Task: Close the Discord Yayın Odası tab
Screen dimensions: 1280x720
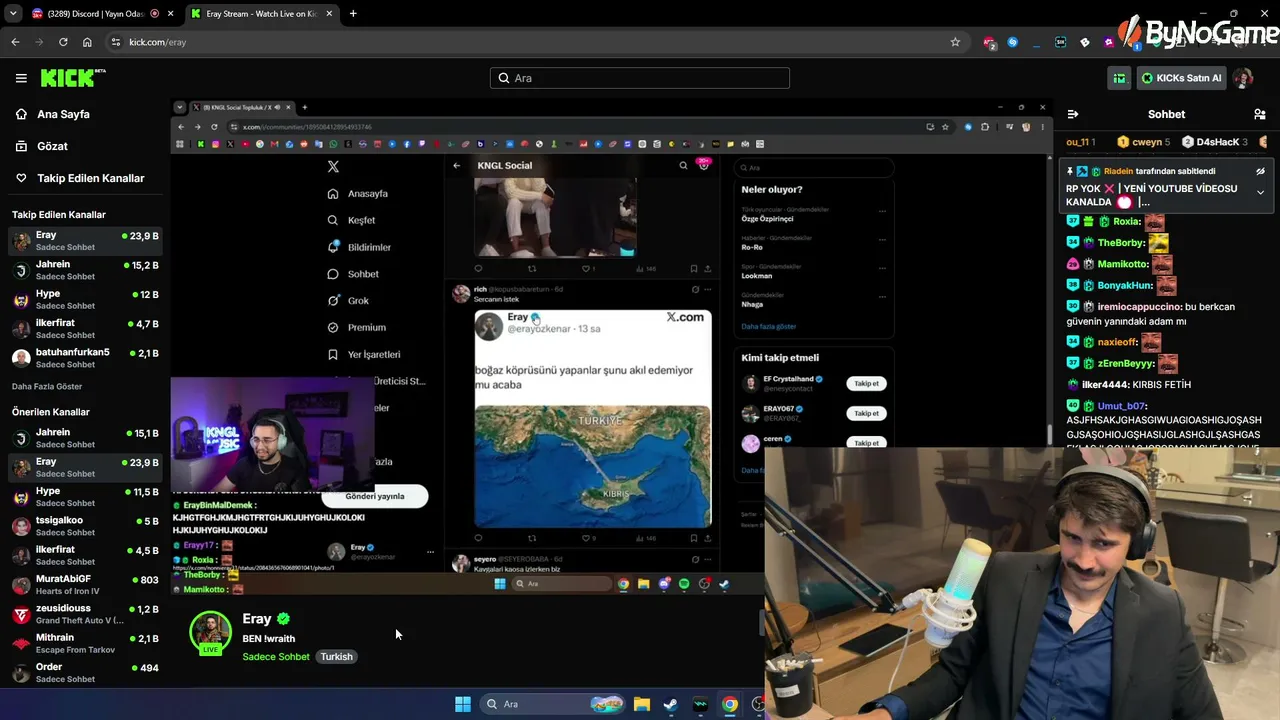Action: click(170, 13)
